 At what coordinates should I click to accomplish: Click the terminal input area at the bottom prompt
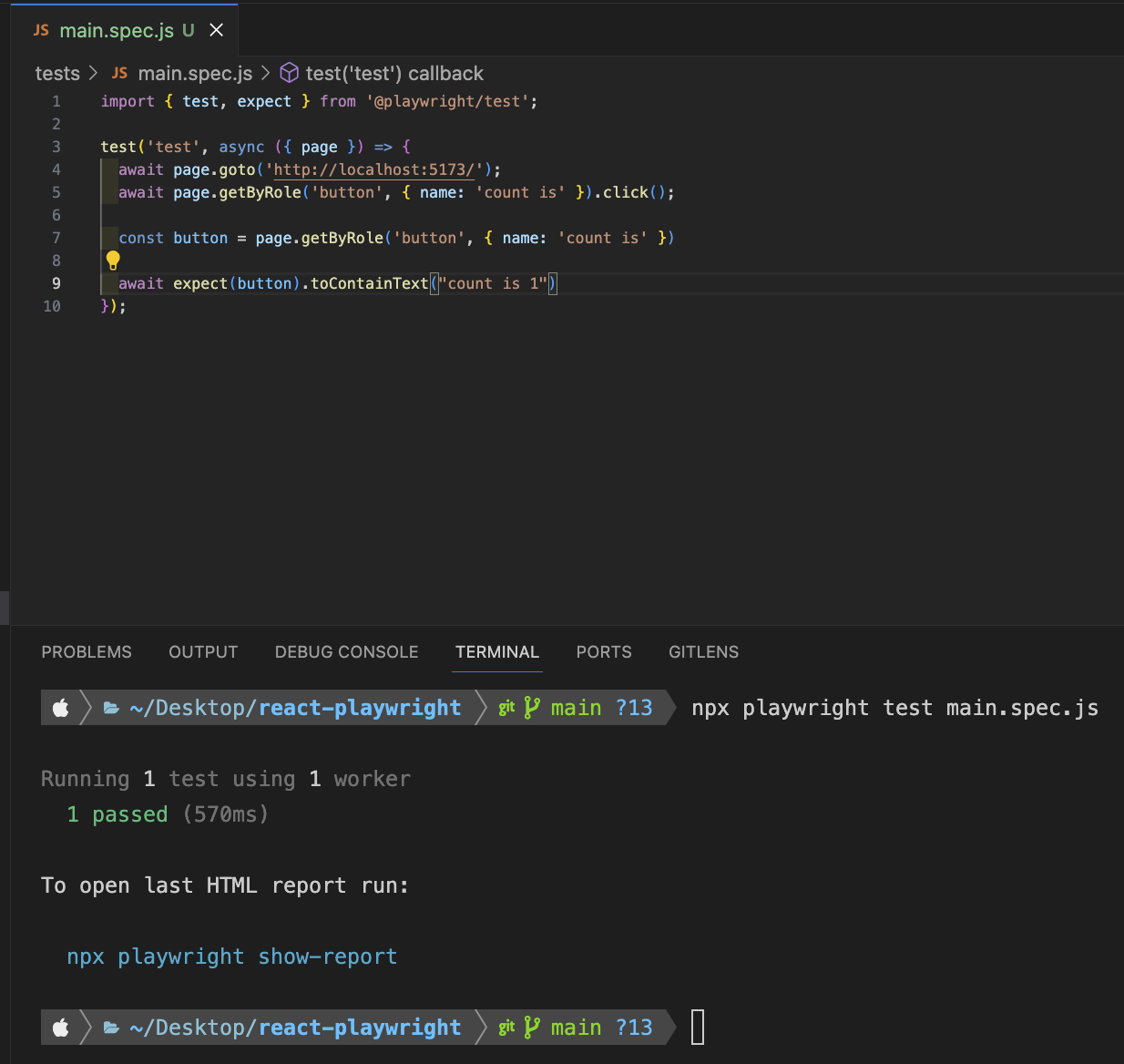(x=698, y=1027)
